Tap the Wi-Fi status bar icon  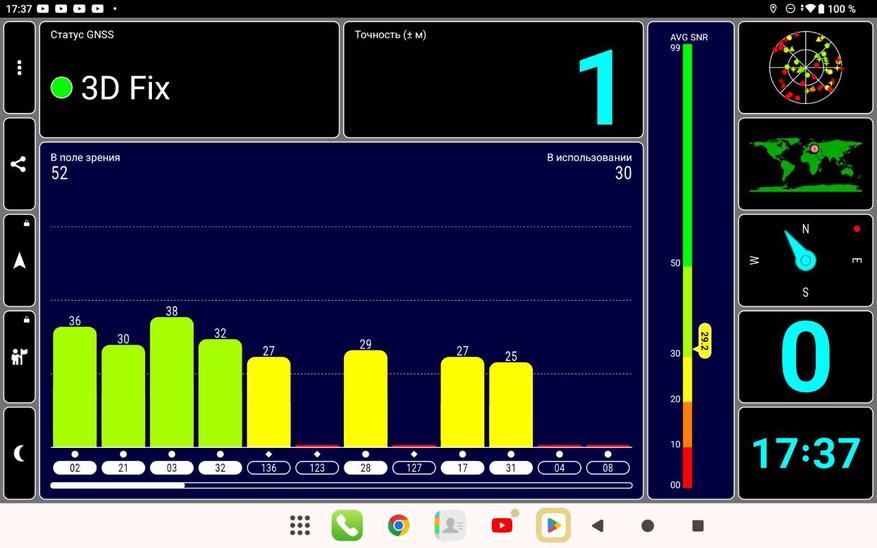(809, 8)
